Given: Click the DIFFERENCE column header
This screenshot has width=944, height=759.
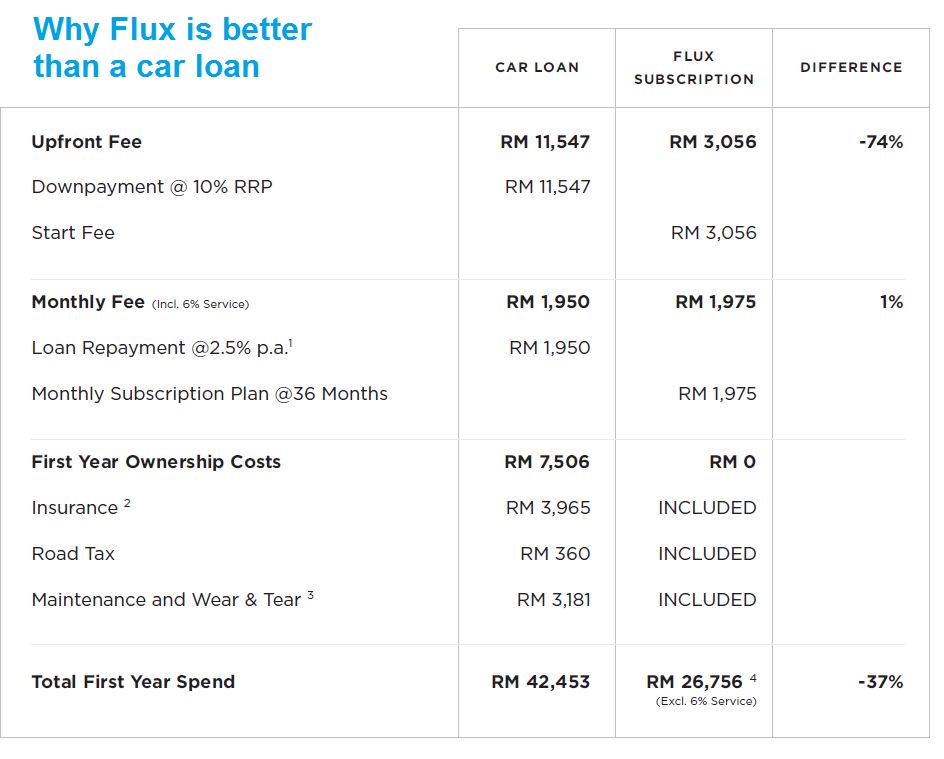Looking at the screenshot, I should 851,67.
